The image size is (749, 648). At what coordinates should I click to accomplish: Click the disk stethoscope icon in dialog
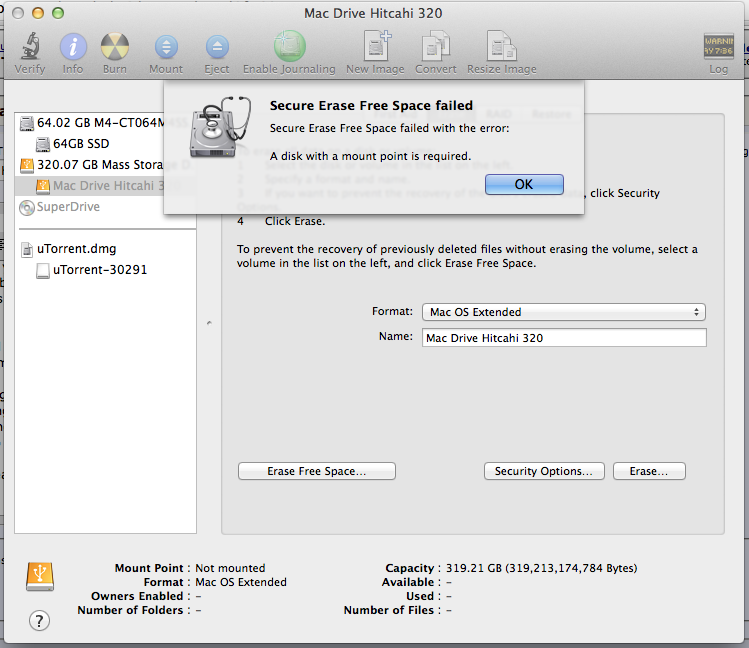[220, 127]
